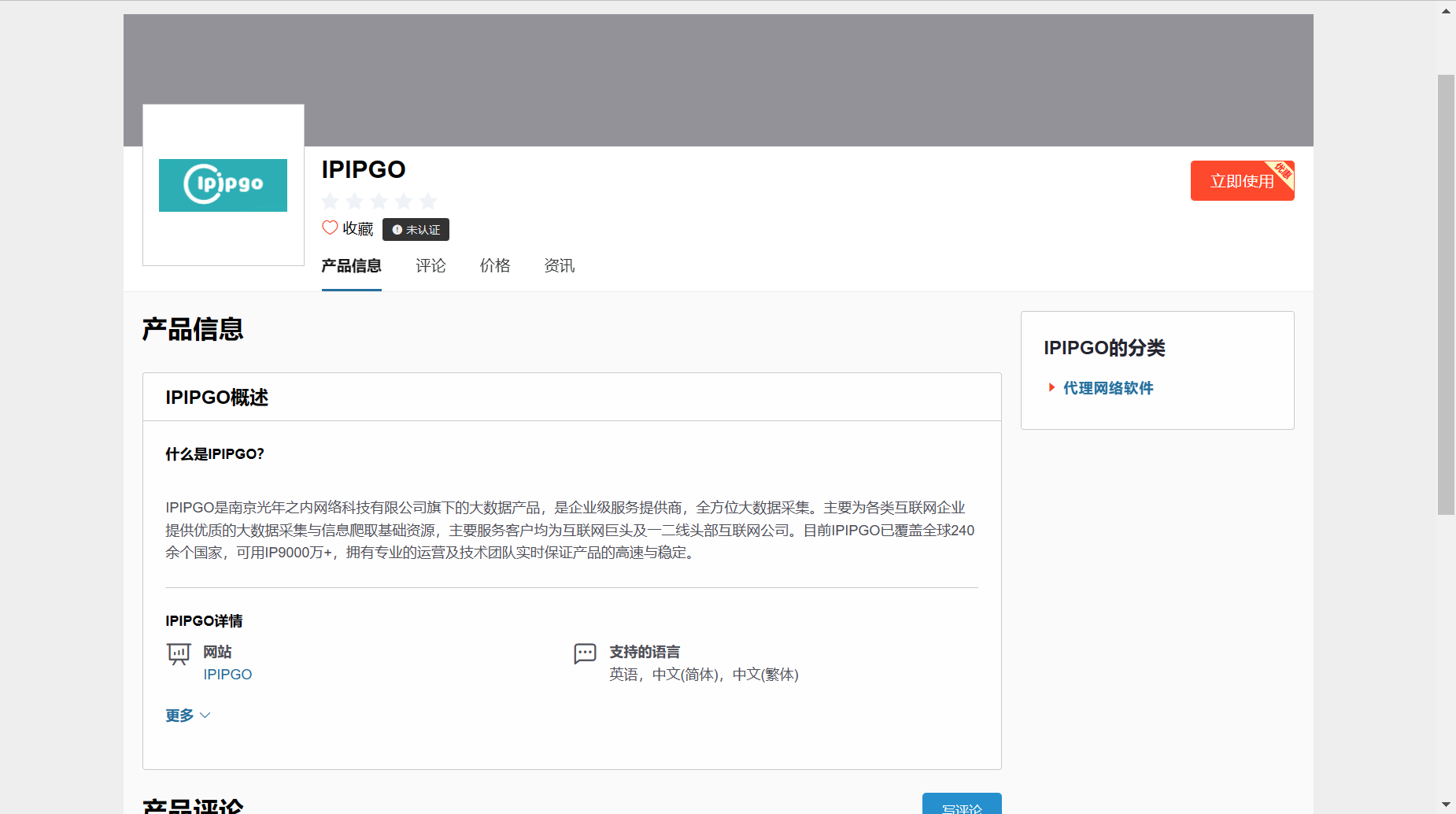Click the 收藏 favorite label
The image size is (1456, 814).
pyautogui.click(x=358, y=229)
